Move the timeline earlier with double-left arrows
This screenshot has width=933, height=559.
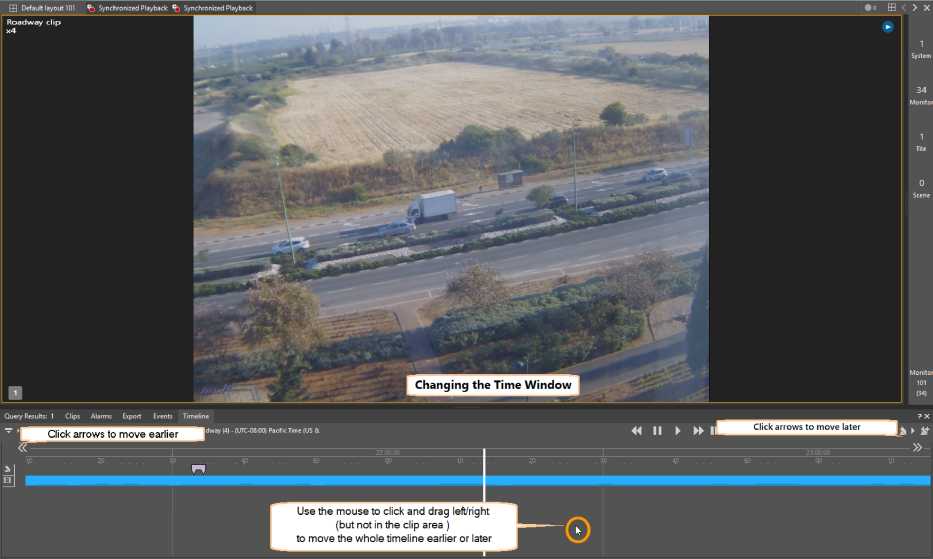(x=22, y=447)
